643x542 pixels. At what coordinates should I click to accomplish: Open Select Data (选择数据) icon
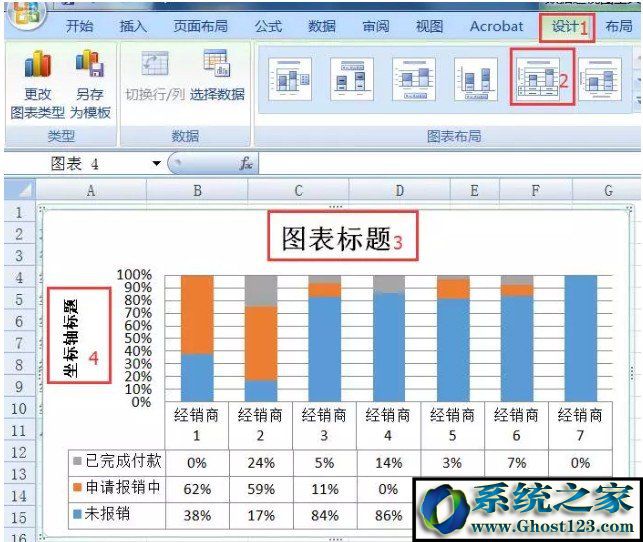point(217,76)
